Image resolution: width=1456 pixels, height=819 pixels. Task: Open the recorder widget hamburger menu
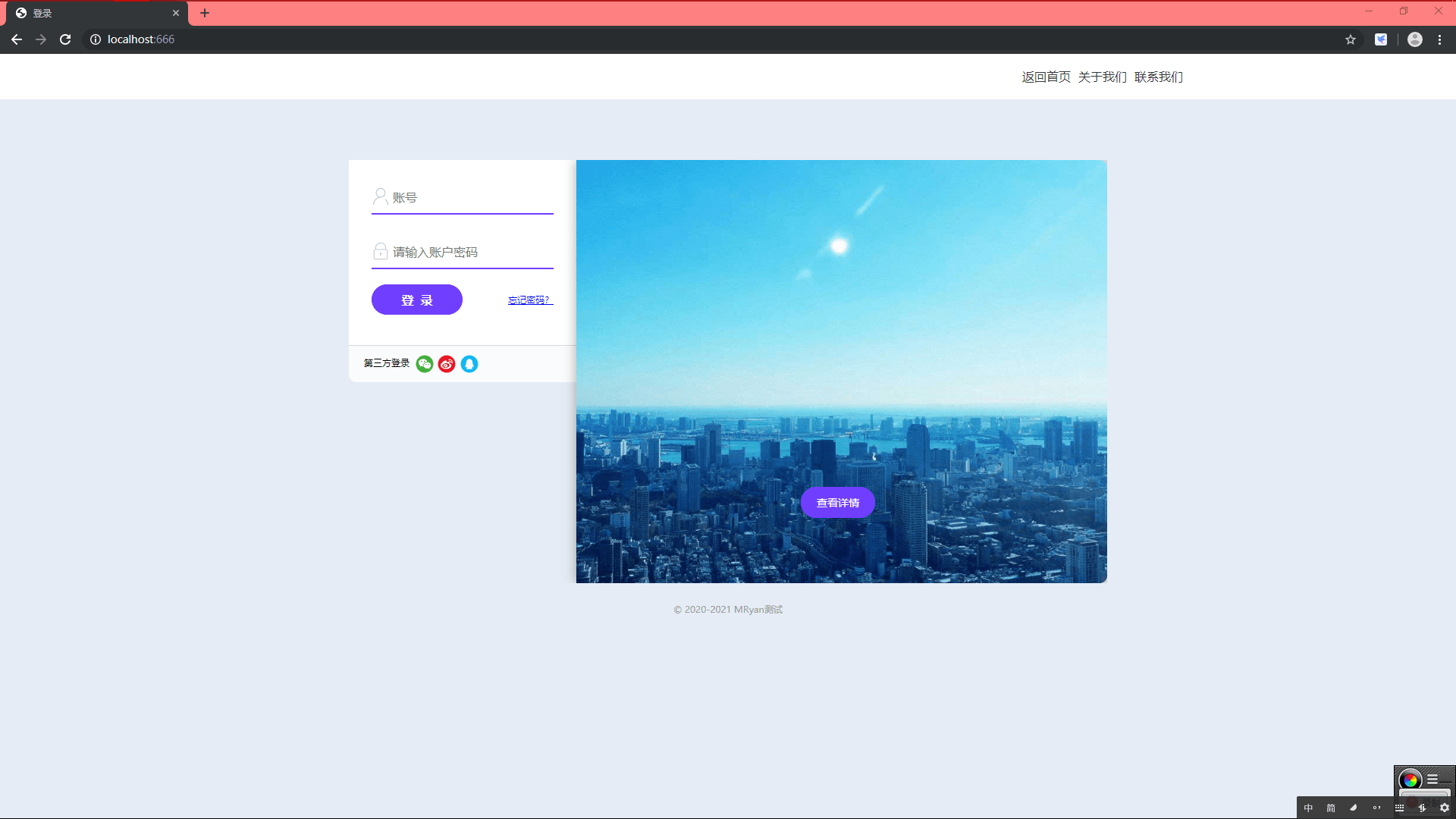pos(1432,779)
